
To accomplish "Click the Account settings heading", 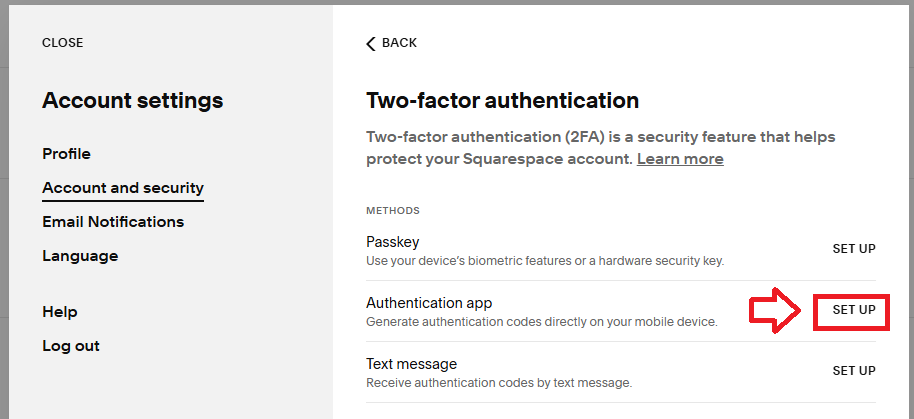I will (x=132, y=101).
